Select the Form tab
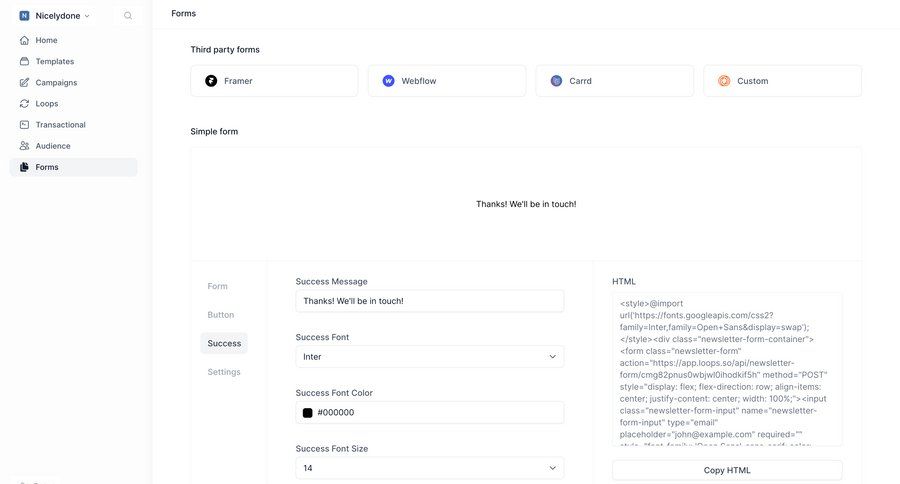This screenshot has height=484, width=900. [218, 286]
